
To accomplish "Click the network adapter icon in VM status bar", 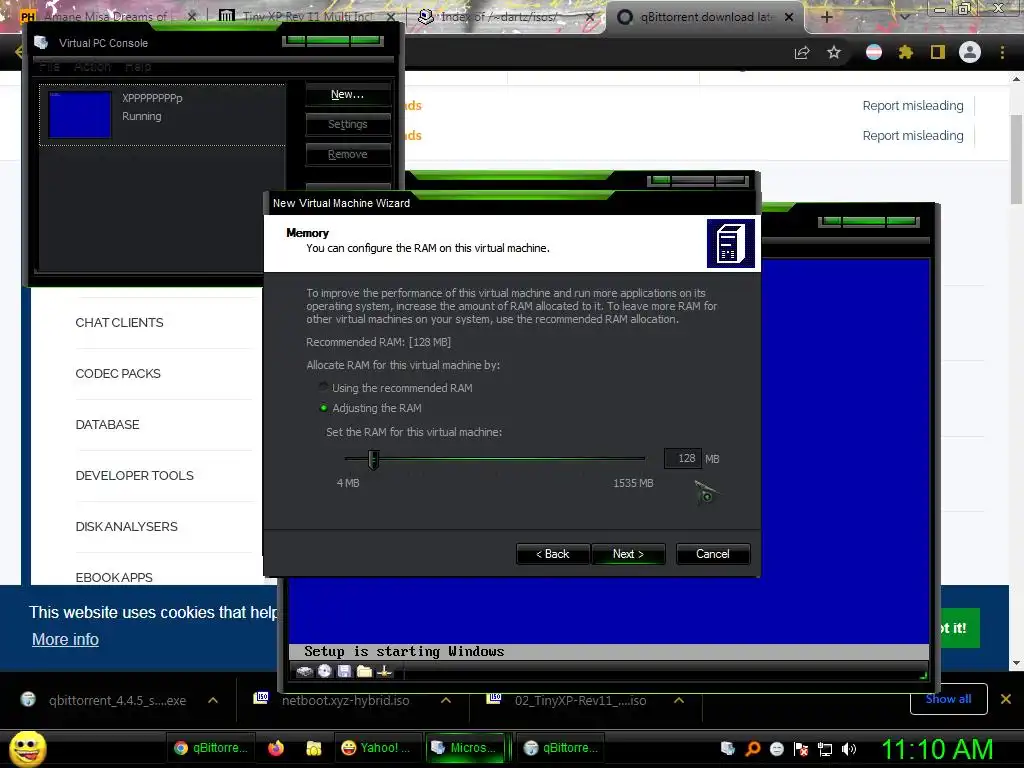I will pos(385,671).
